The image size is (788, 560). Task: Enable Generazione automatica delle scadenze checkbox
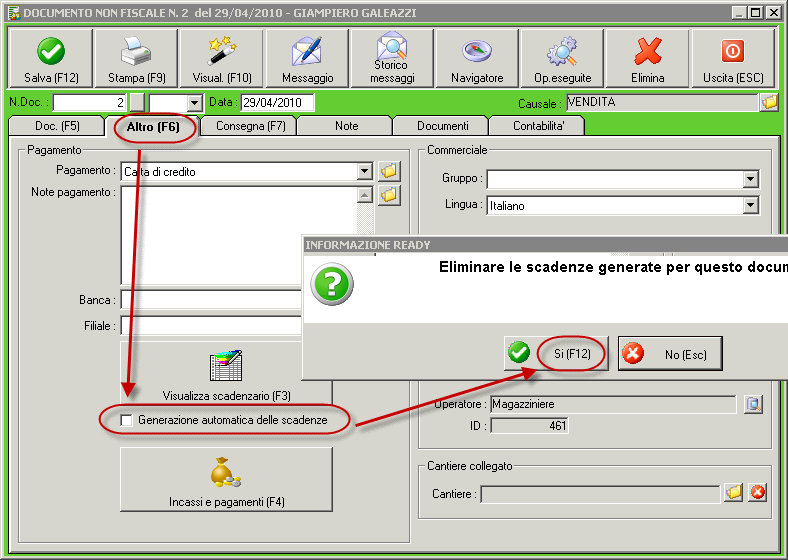tap(126, 420)
